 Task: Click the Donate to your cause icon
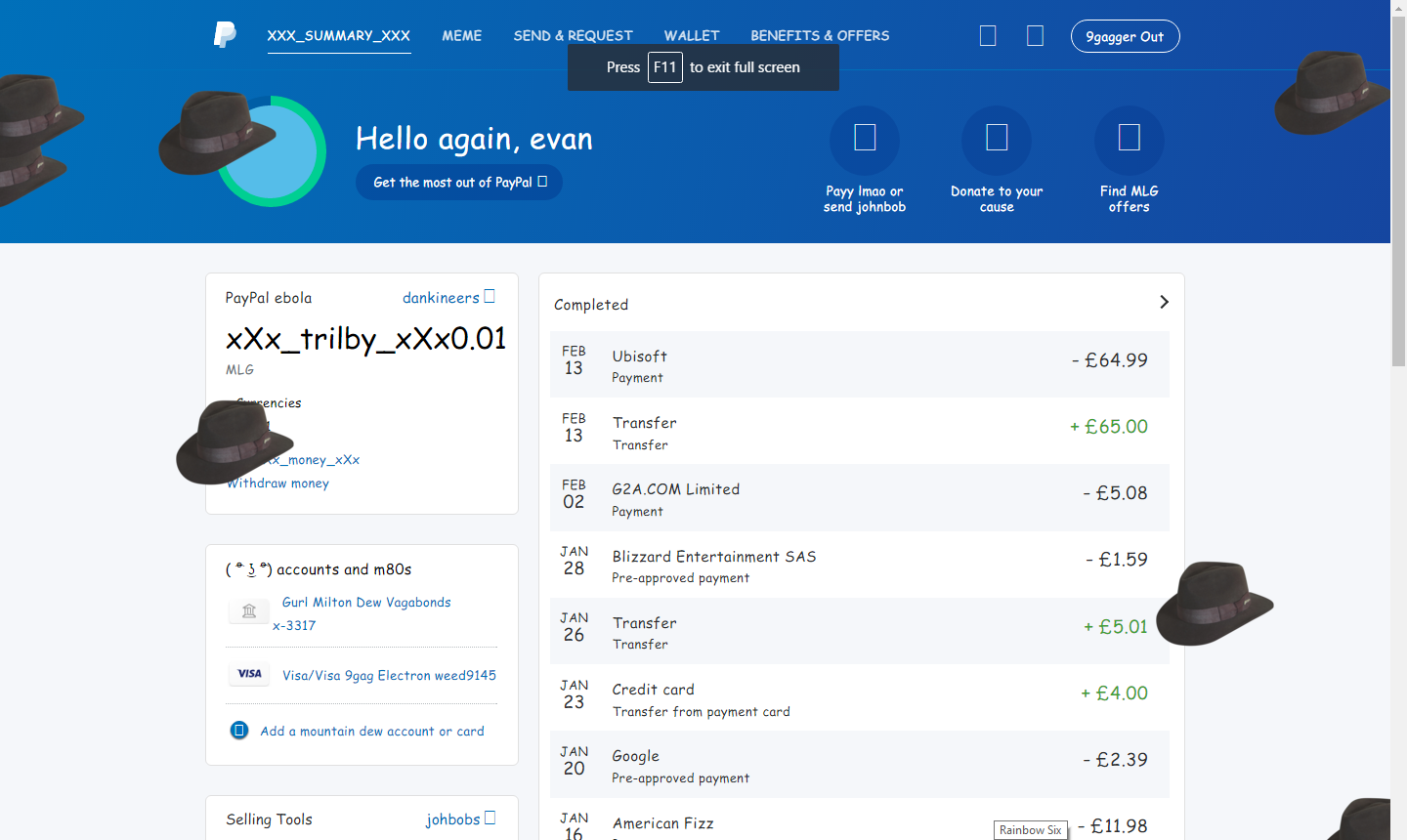click(x=997, y=140)
